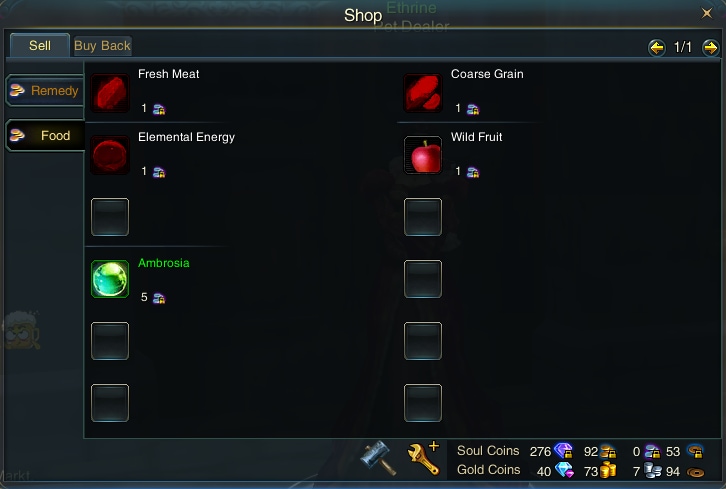The image size is (726, 489).
Task: Click the empty slot below Elemental Energy
Action: pos(110,217)
